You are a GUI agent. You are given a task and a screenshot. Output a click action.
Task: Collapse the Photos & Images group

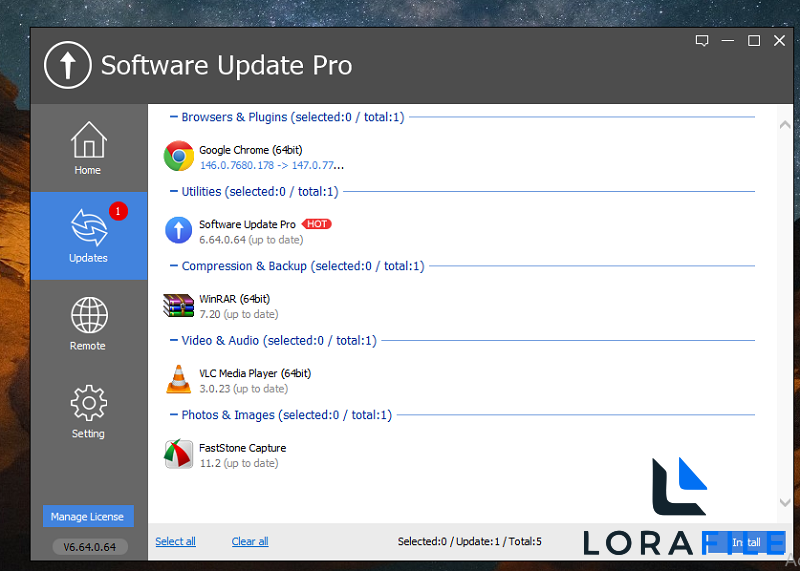pos(173,415)
